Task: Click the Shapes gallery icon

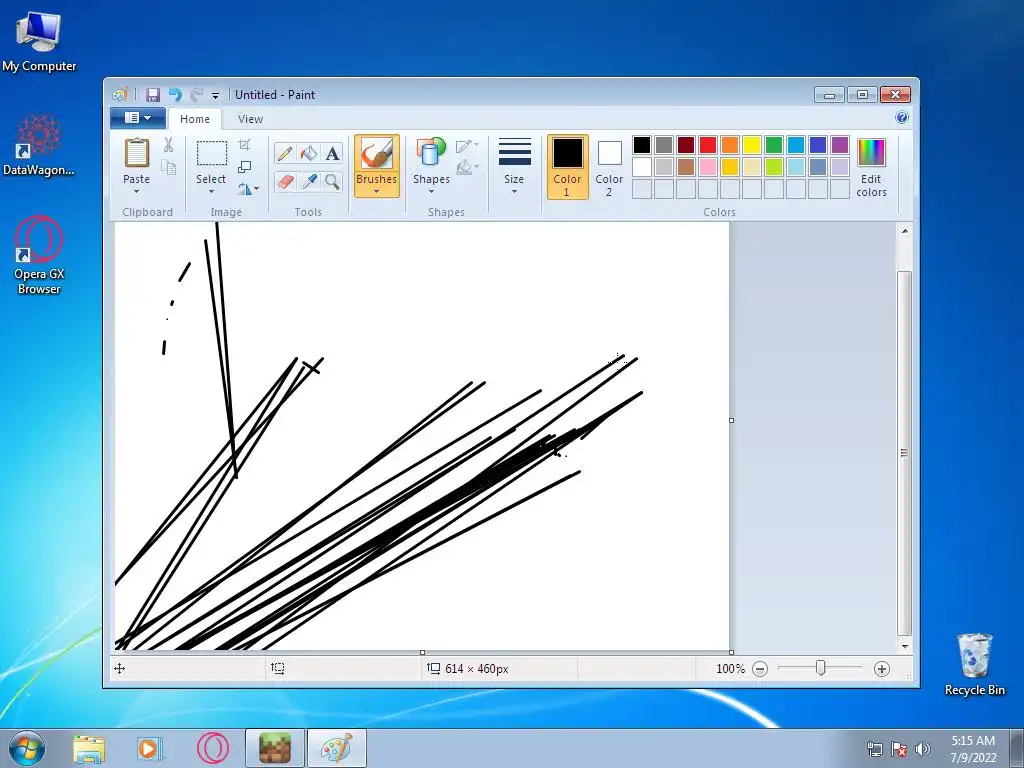Action: pyautogui.click(x=431, y=153)
